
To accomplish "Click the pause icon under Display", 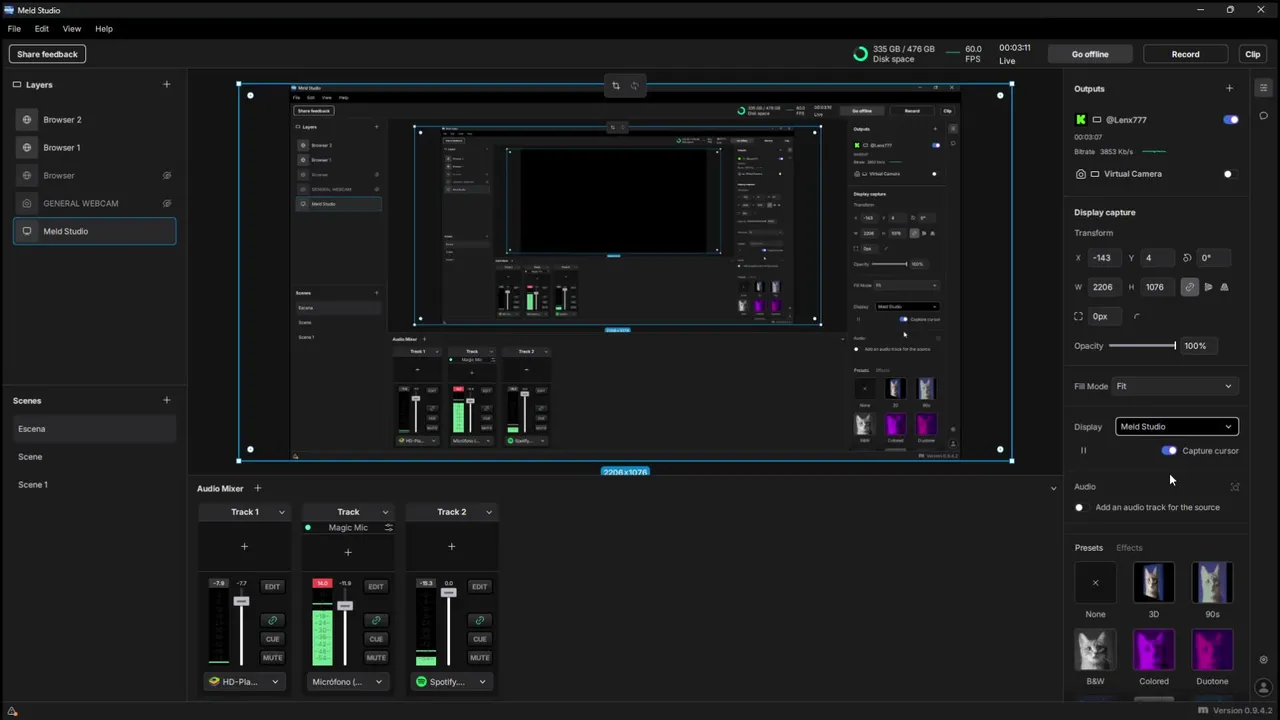I will [1083, 451].
